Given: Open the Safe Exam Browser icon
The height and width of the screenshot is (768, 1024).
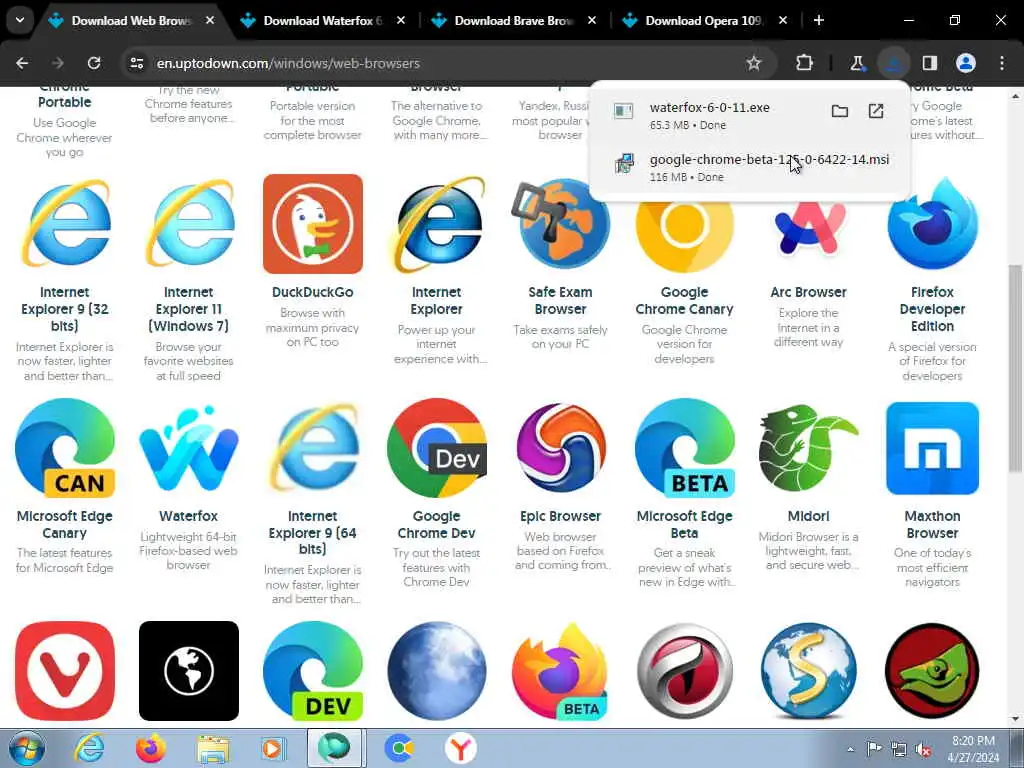Looking at the screenshot, I should point(560,223).
